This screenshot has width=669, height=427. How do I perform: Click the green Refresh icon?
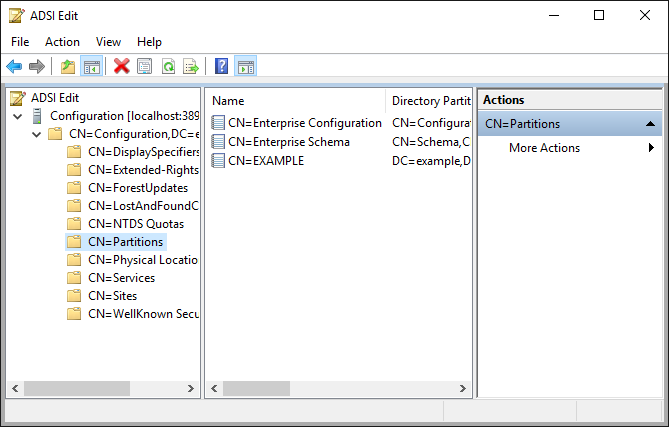(x=168, y=67)
